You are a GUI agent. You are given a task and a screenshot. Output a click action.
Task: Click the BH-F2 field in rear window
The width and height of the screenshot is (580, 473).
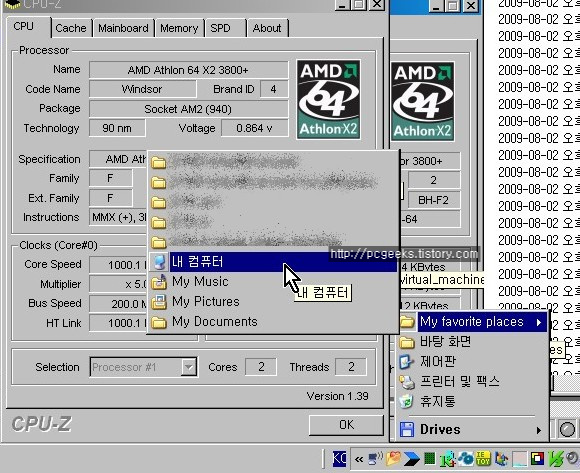click(434, 200)
